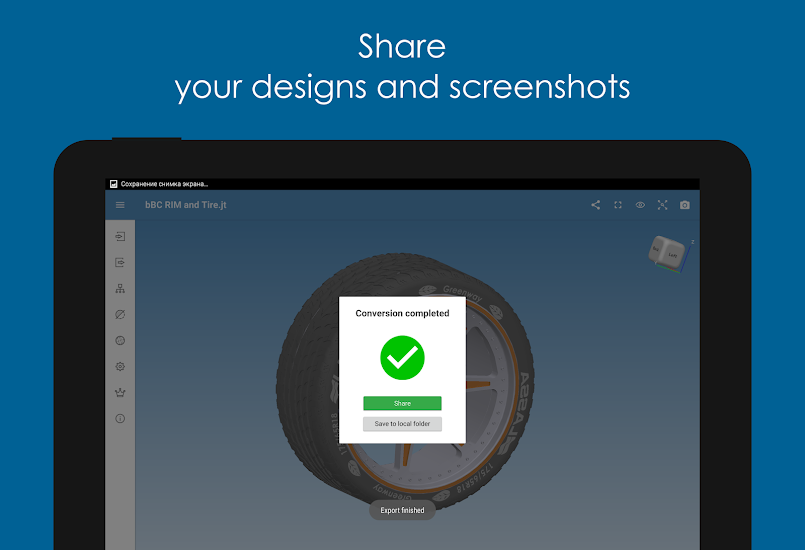This screenshot has height=550, width=805.
Task: Click the green Share button
Action: point(402,403)
